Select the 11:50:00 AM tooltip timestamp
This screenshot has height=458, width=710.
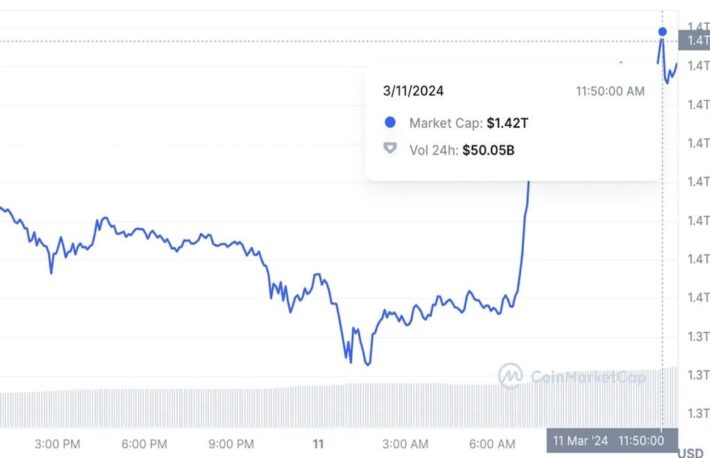tap(610, 91)
